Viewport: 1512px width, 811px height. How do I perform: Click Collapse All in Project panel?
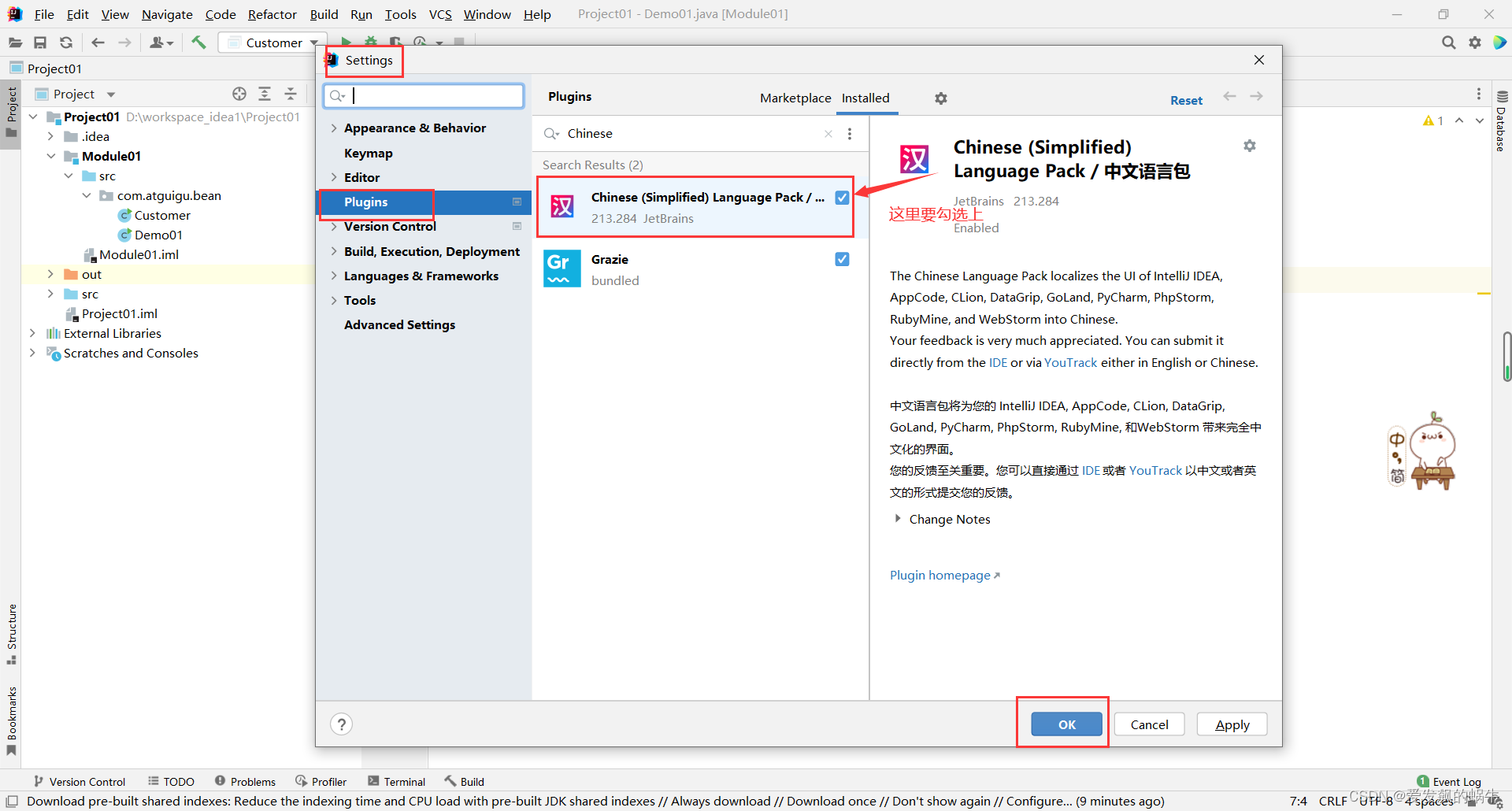291,94
